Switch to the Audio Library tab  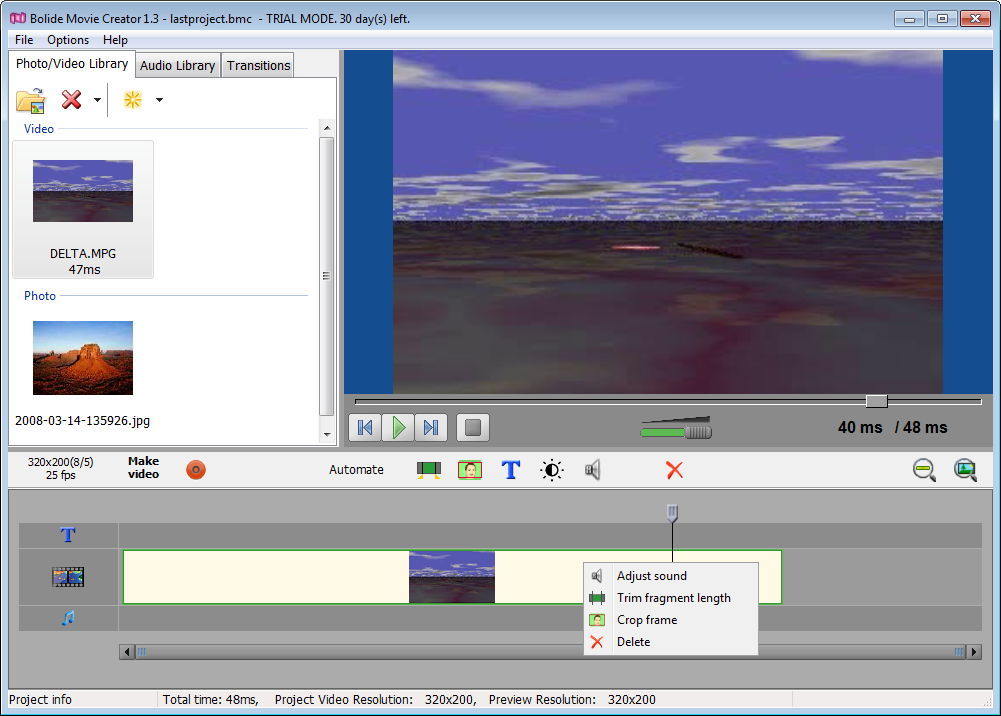pyautogui.click(x=177, y=66)
